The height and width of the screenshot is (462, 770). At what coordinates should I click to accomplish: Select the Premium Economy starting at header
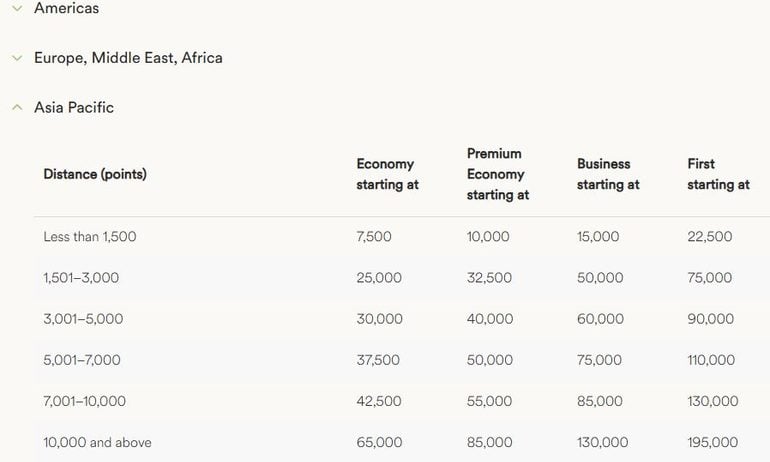point(497,174)
